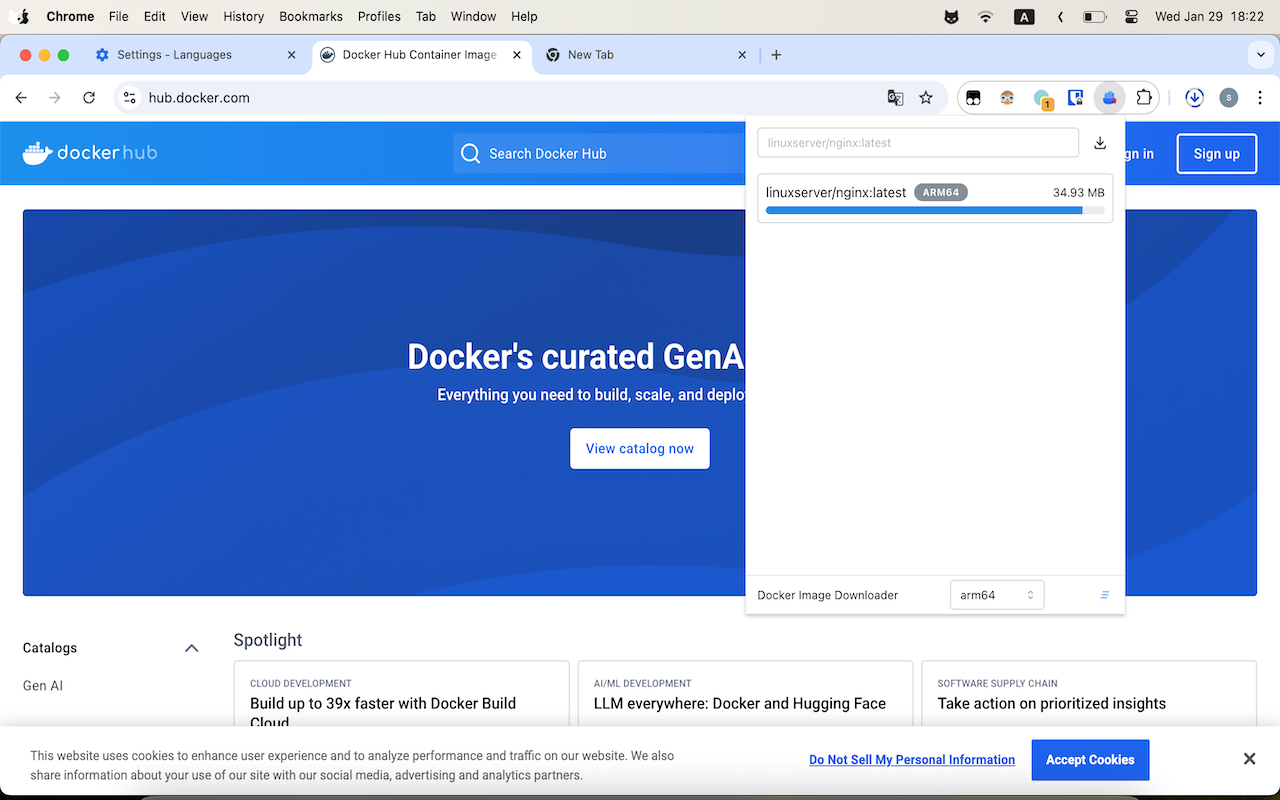Close the Docker Hub tab
This screenshot has width=1280, height=800.
tap(517, 55)
